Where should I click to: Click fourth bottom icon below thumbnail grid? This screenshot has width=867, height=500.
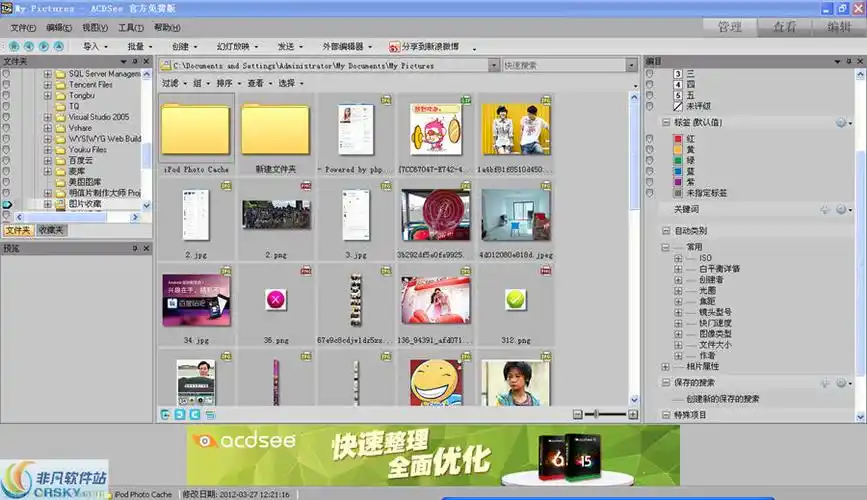(210, 414)
